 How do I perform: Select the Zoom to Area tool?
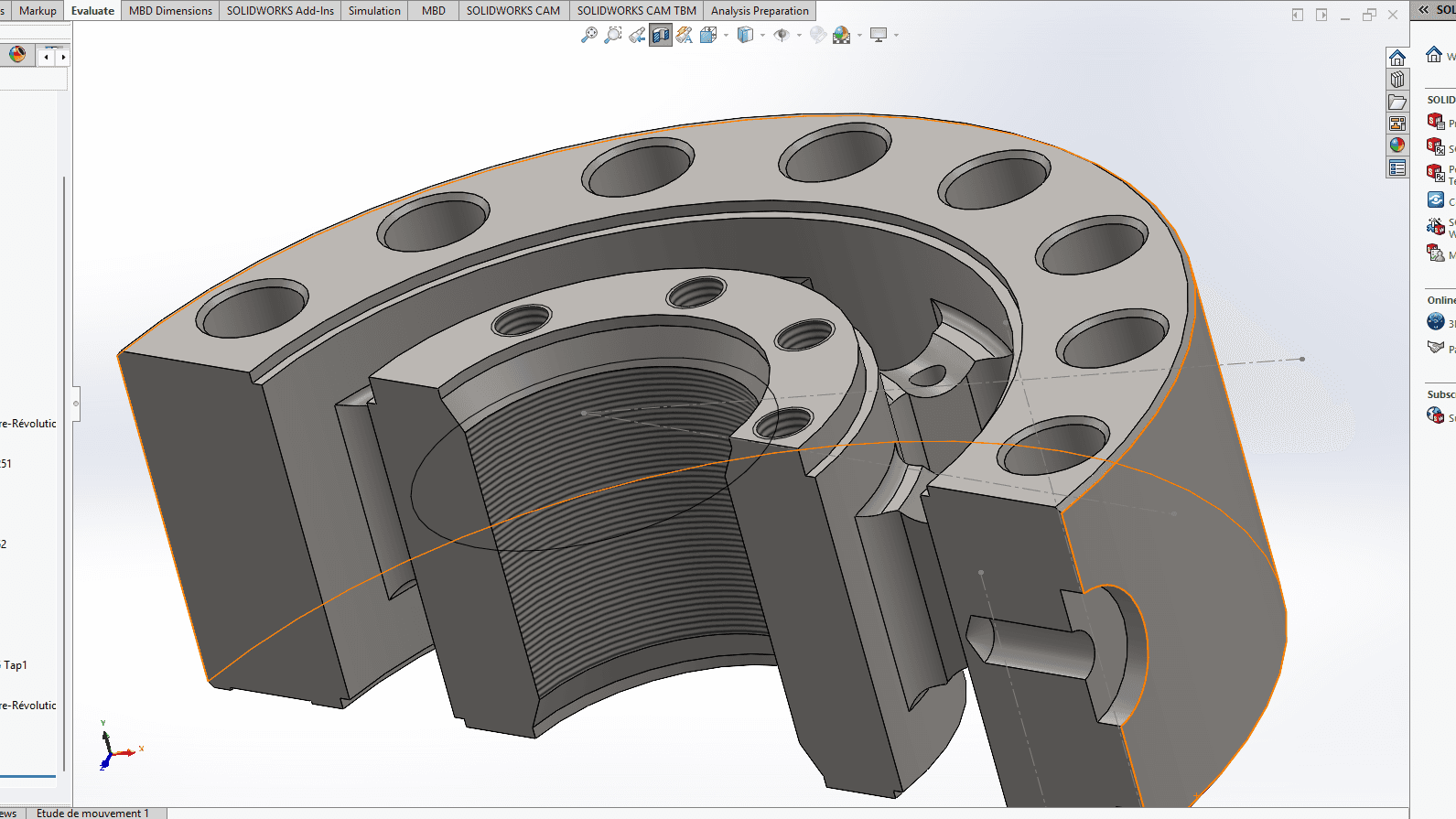(613, 35)
